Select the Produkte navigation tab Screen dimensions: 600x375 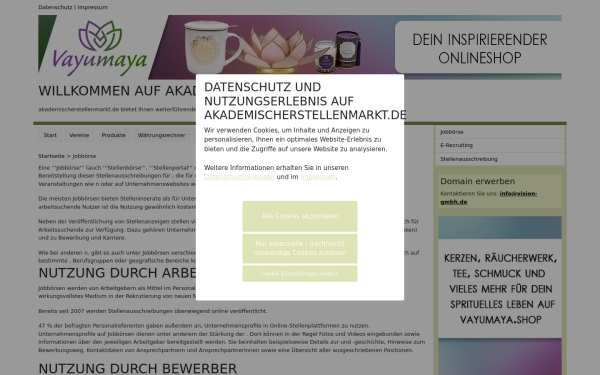coord(113,135)
